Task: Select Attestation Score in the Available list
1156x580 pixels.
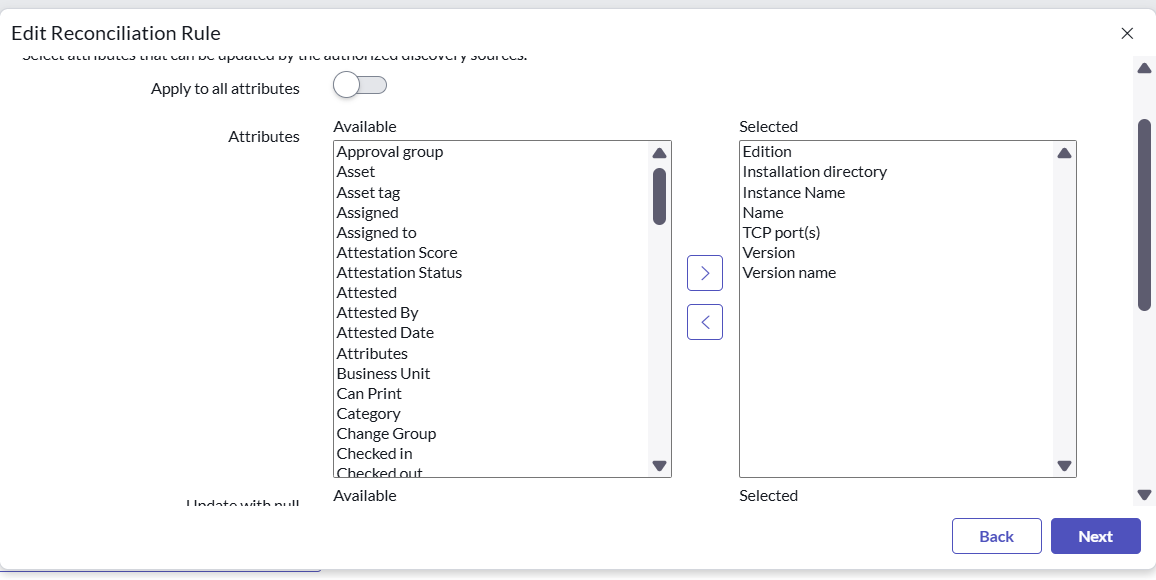Action: point(397,252)
